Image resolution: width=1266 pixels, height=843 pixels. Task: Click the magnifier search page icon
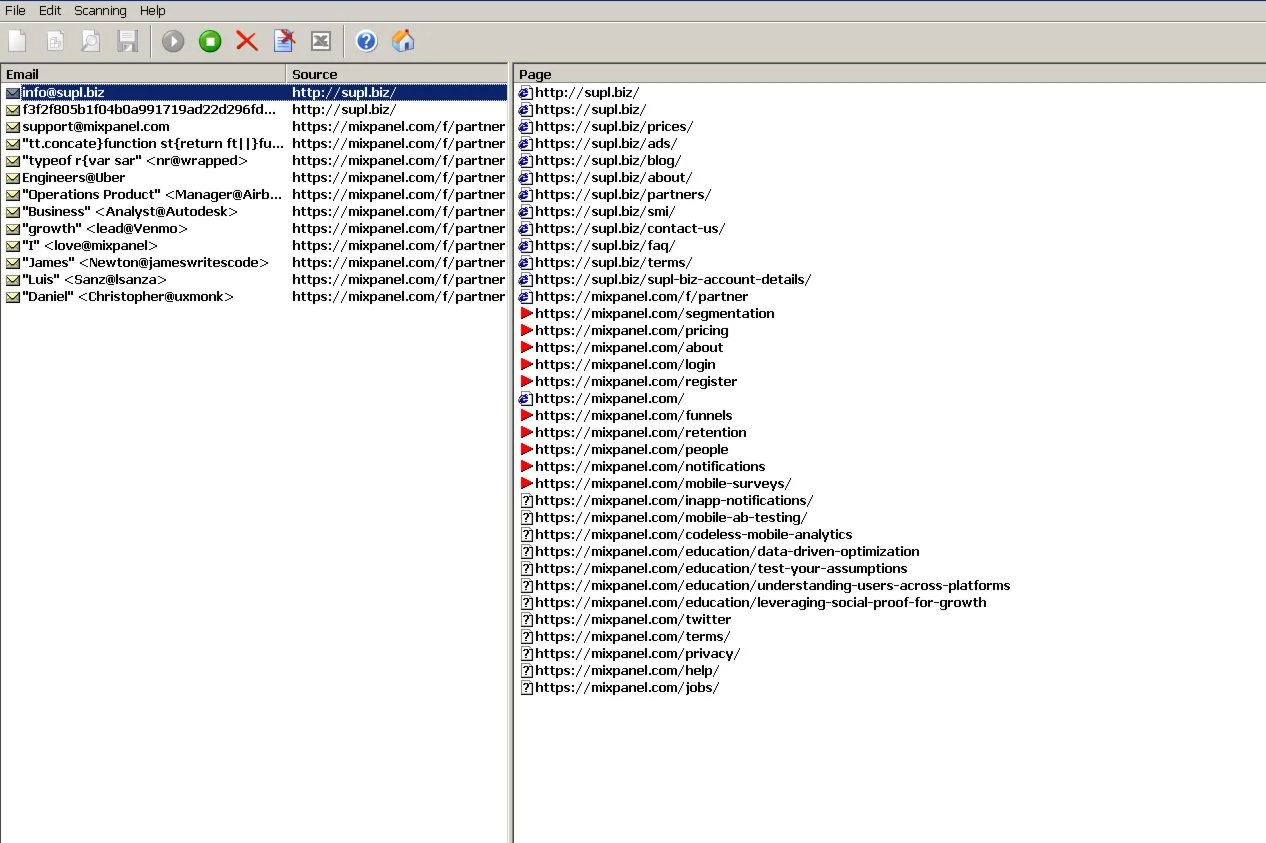pyautogui.click(x=90, y=41)
